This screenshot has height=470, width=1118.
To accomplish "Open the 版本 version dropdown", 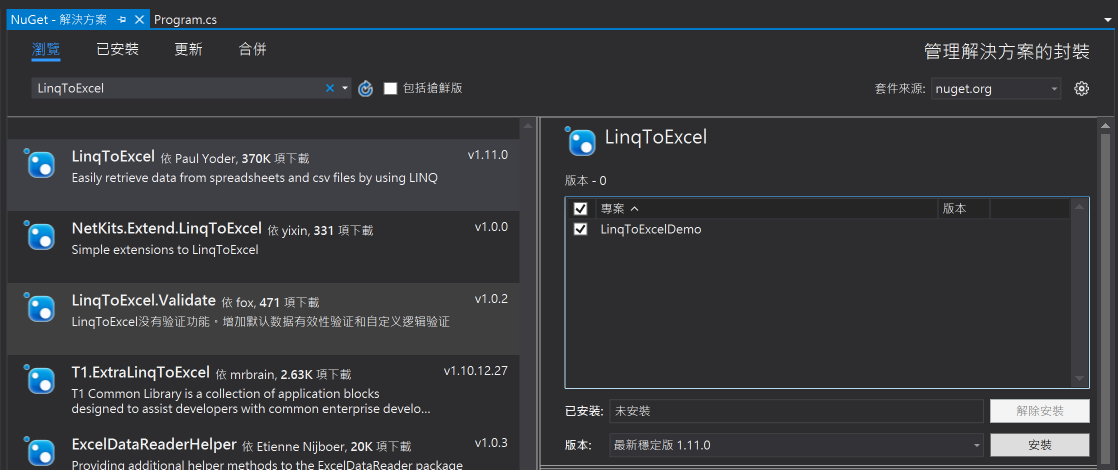I will [796, 445].
